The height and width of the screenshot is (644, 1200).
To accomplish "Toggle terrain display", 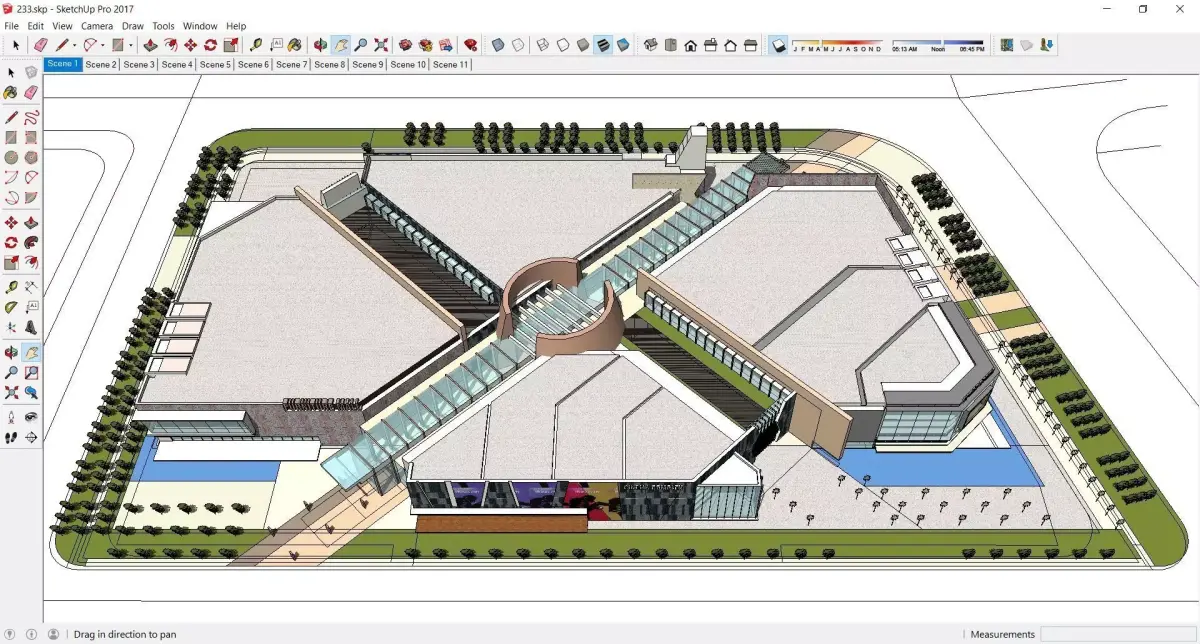I will (x=1026, y=45).
